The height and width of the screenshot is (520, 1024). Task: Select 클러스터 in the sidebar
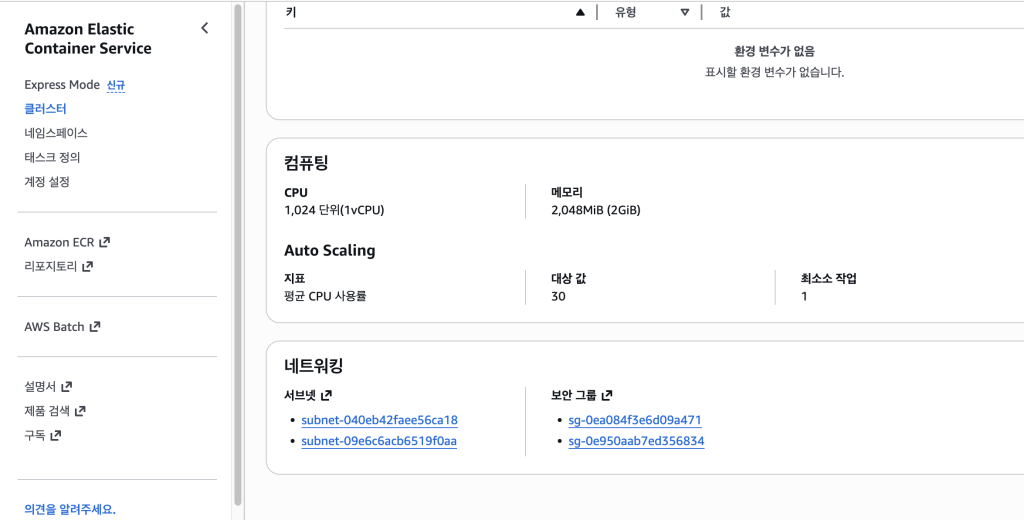45,109
